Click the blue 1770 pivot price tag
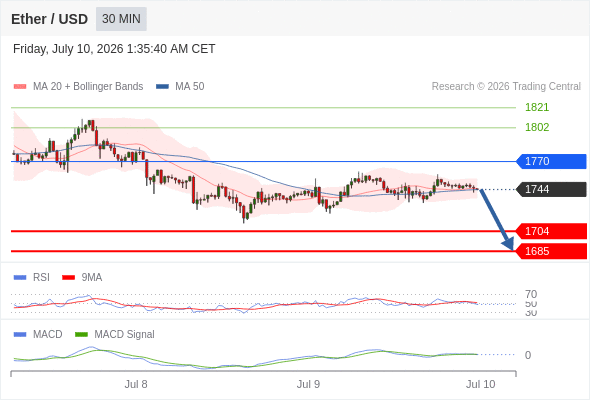The width and height of the screenshot is (590, 400). pos(551,161)
